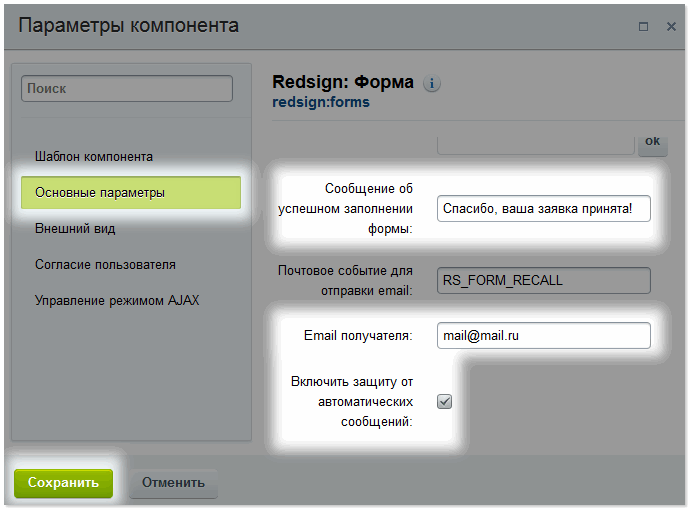690x510 pixels.
Task: Click the success message text field
Action: click(544, 208)
